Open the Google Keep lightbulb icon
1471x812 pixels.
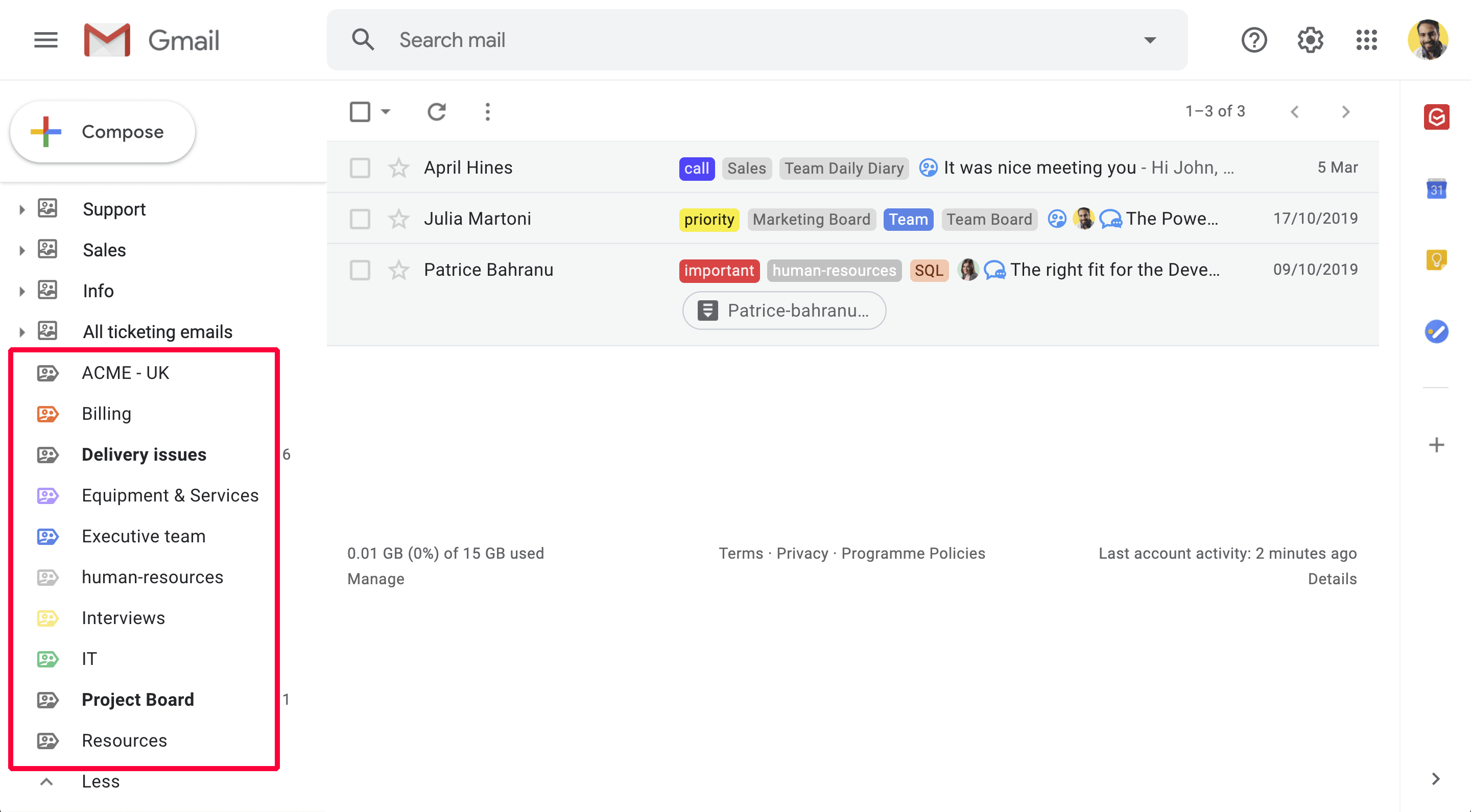1436,260
